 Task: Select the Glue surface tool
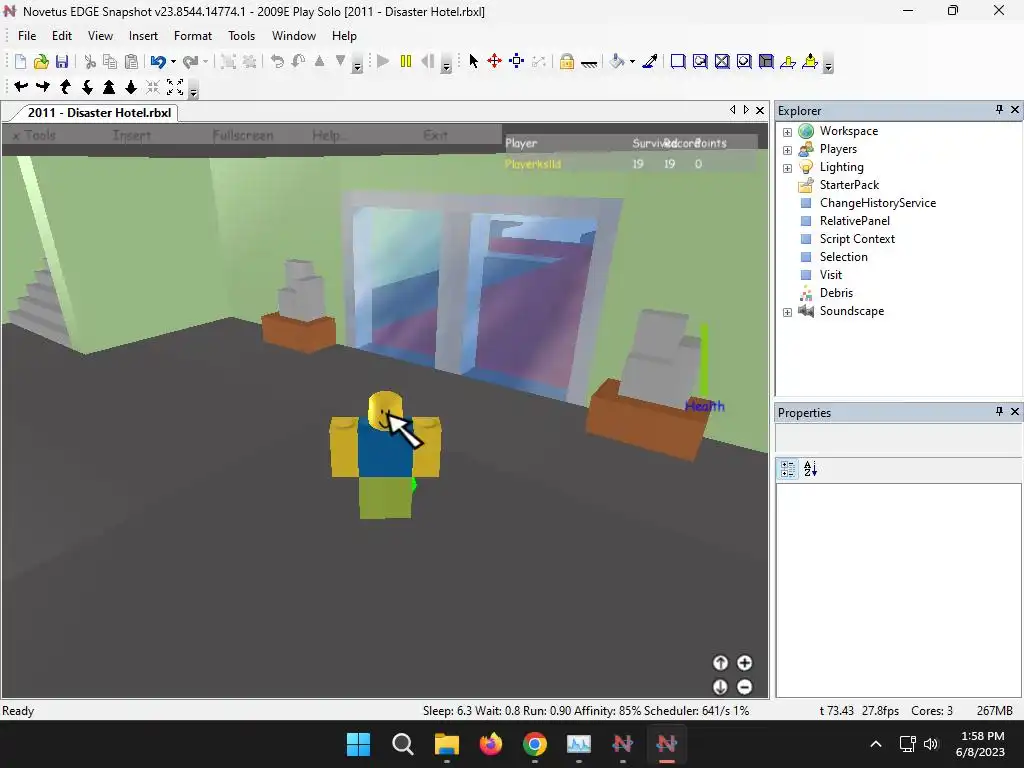[x=700, y=61]
